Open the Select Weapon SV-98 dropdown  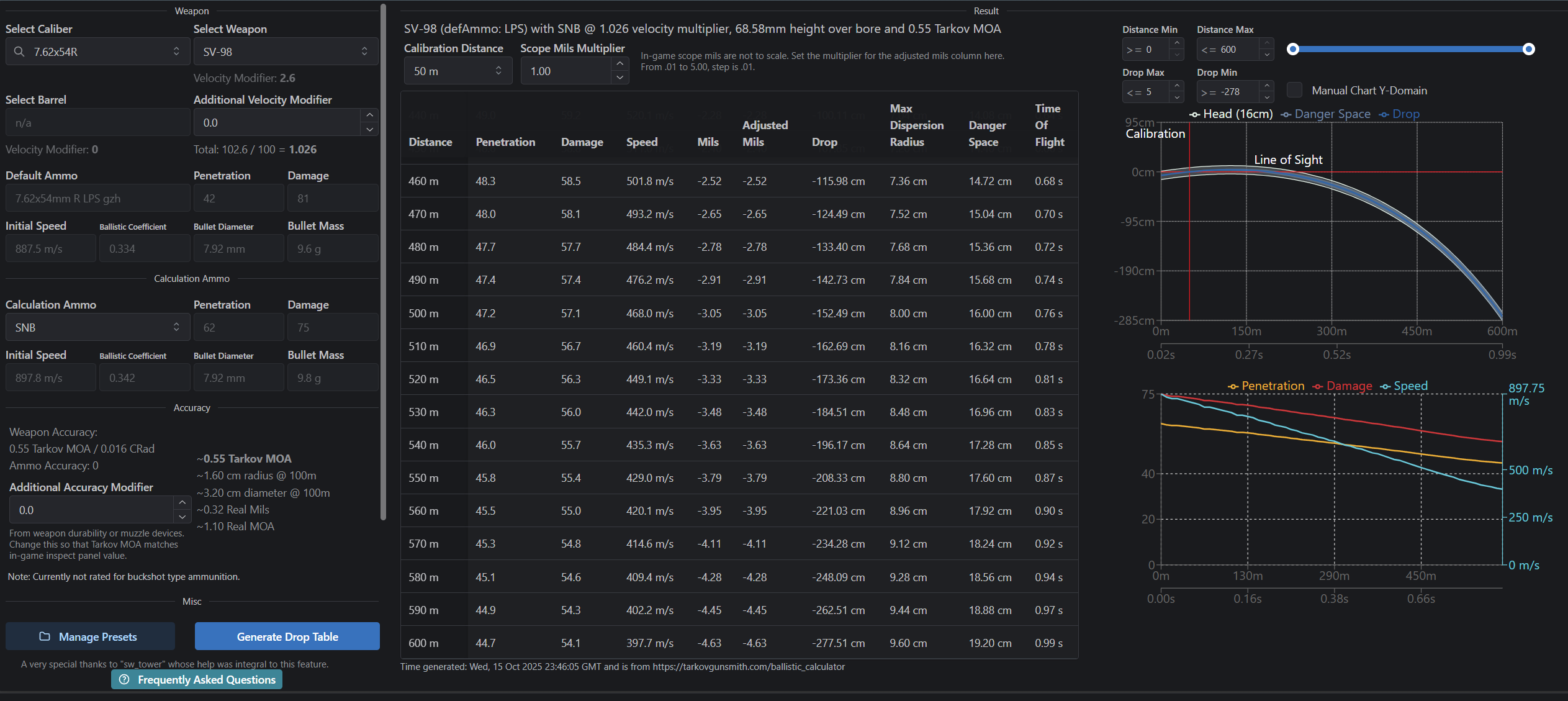[286, 52]
